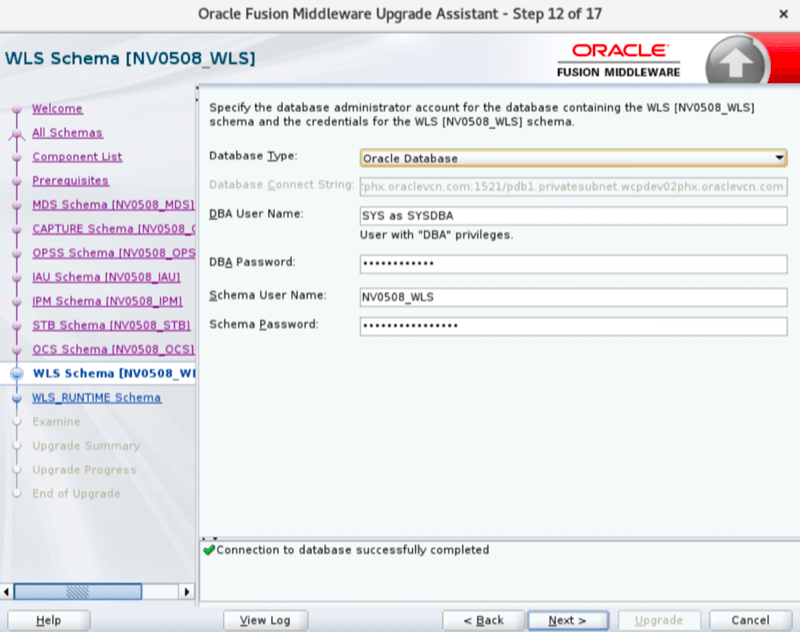Click the Component List step bullet icon
Screen dimensions: 800x632
tap(17, 157)
